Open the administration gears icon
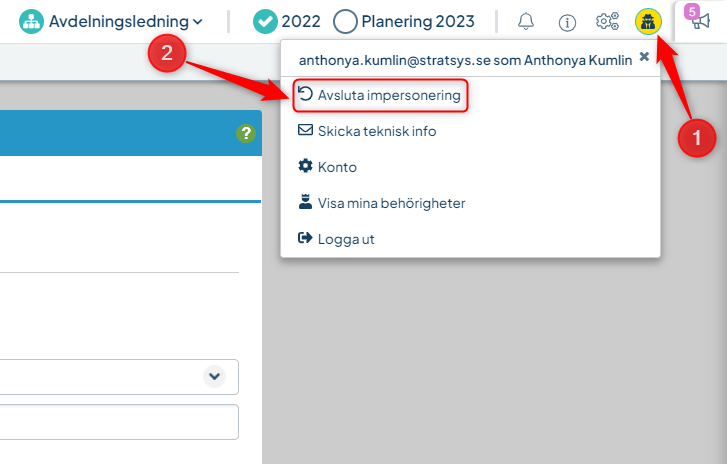 point(607,21)
